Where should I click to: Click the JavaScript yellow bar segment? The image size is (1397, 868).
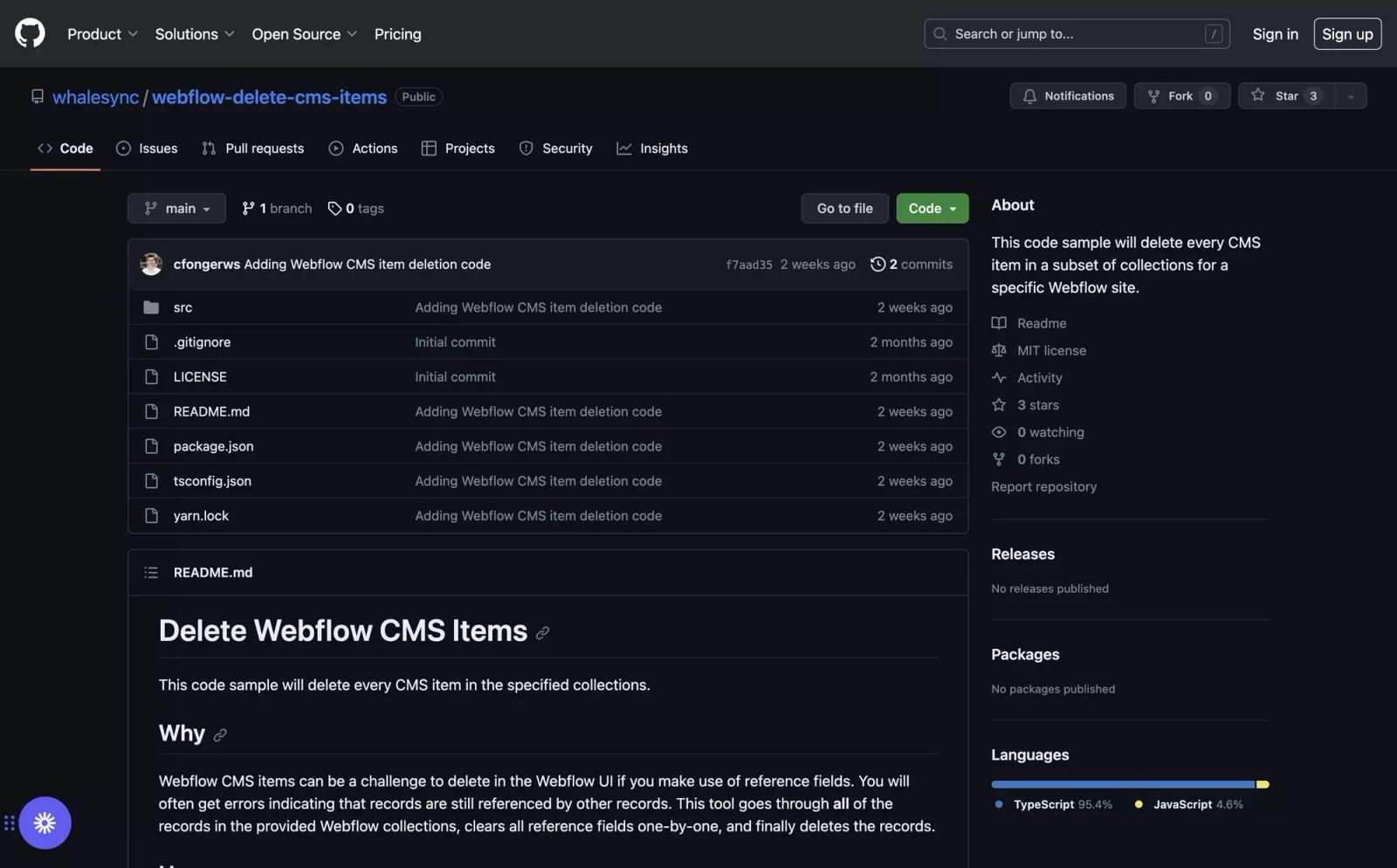pos(1263,784)
